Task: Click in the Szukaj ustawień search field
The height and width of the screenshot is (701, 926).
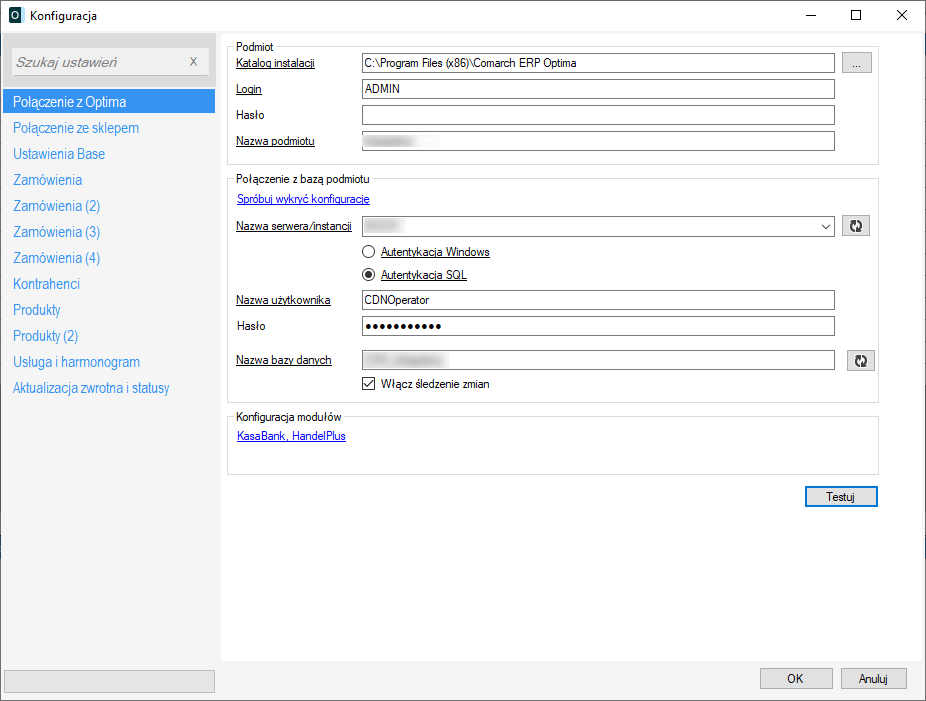Action: click(98, 62)
